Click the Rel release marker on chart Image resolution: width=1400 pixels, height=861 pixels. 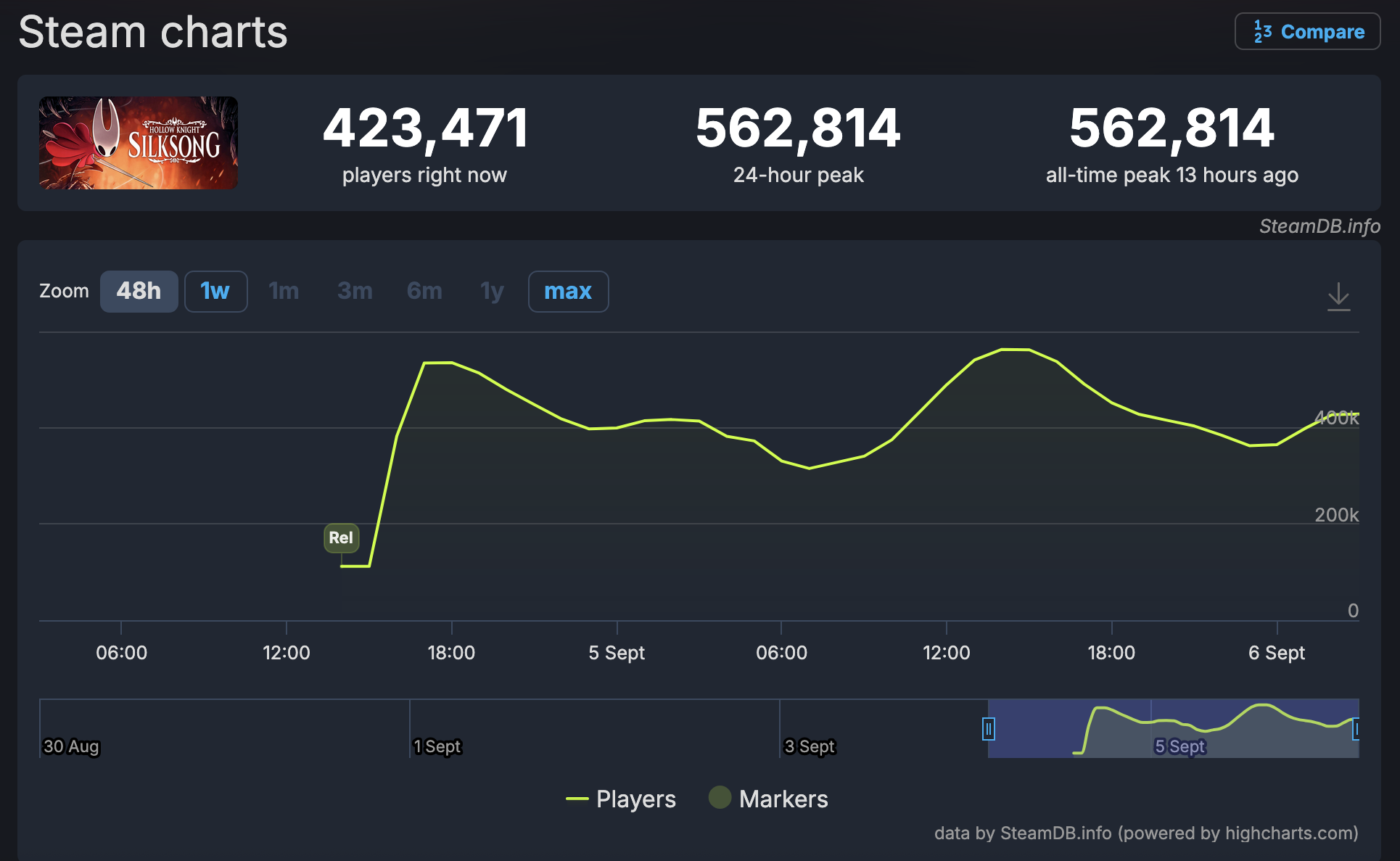tap(341, 537)
